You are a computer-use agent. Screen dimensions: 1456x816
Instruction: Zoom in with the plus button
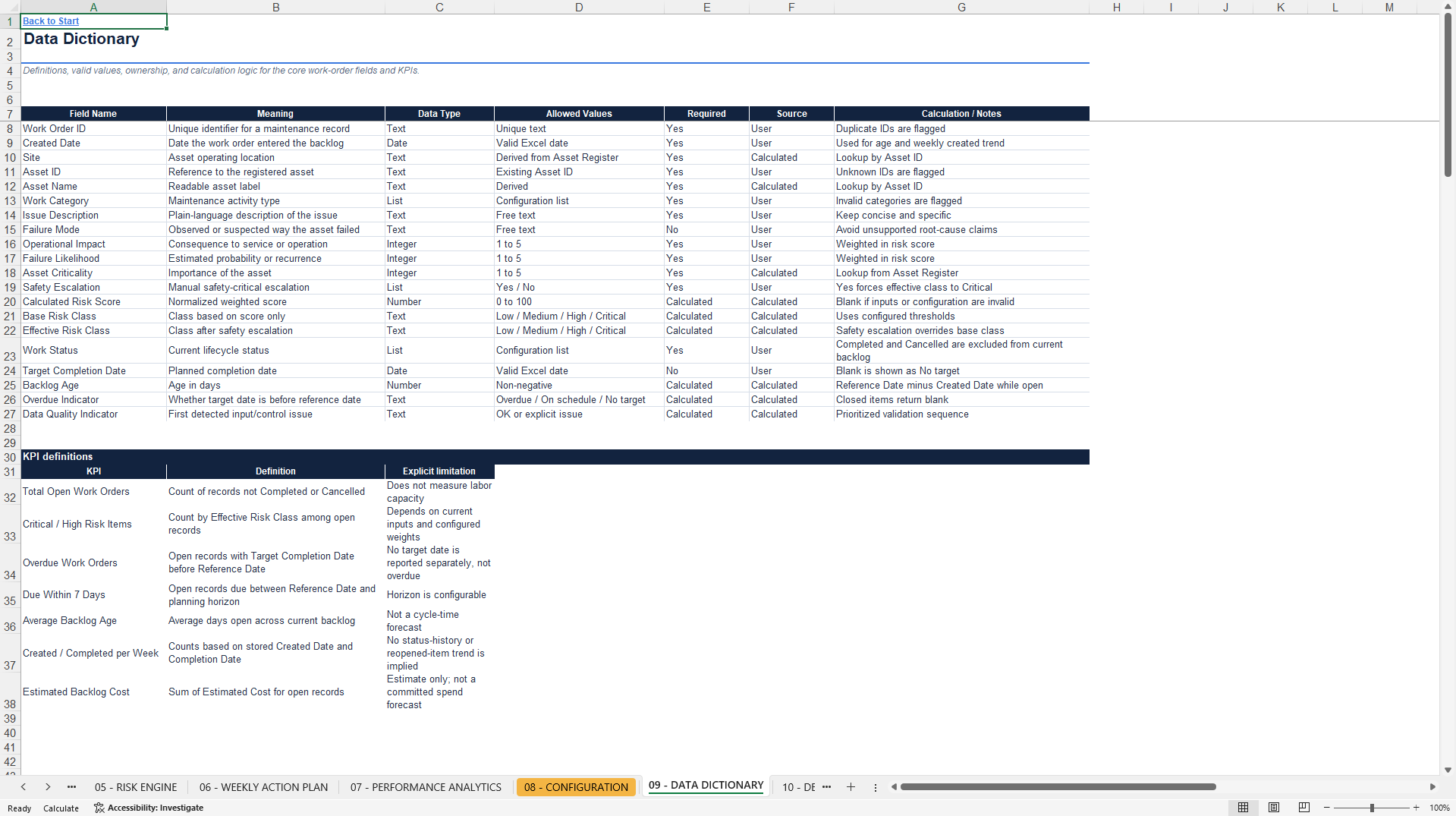[1416, 808]
